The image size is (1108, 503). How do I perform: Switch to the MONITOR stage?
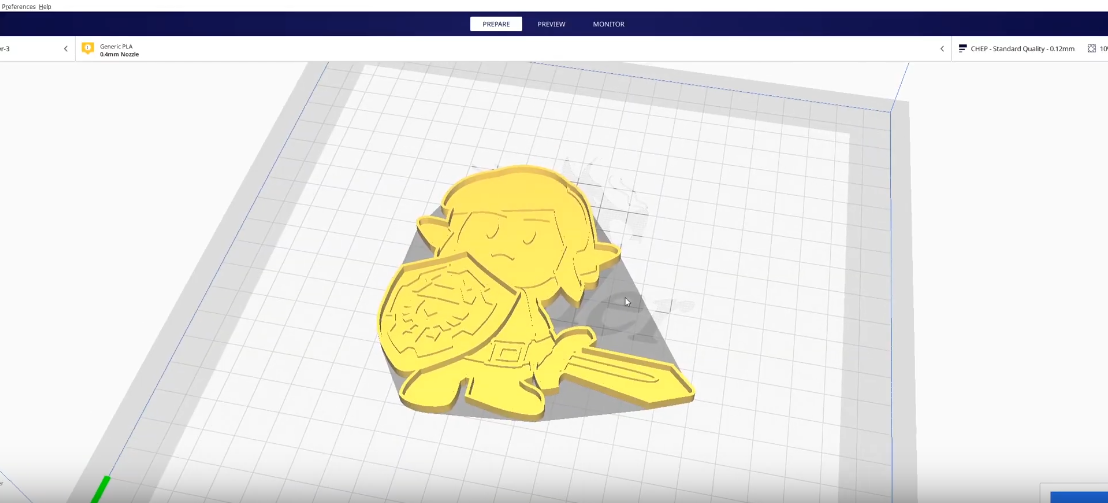point(608,24)
